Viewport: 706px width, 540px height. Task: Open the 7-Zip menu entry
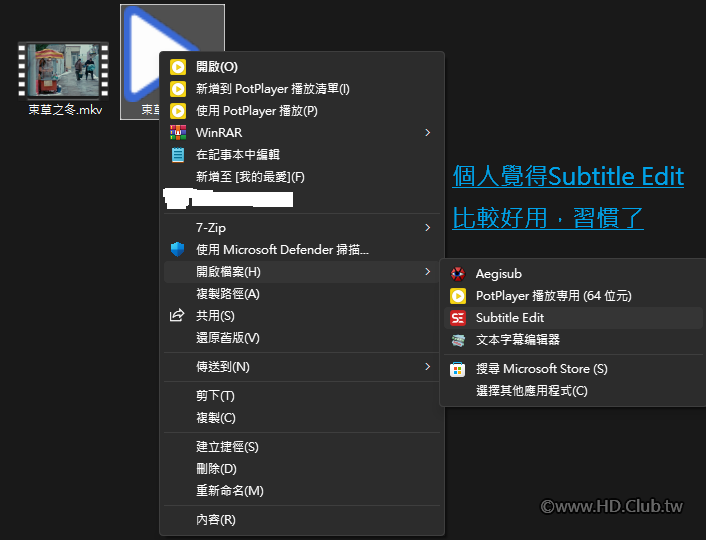click(302, 227)
